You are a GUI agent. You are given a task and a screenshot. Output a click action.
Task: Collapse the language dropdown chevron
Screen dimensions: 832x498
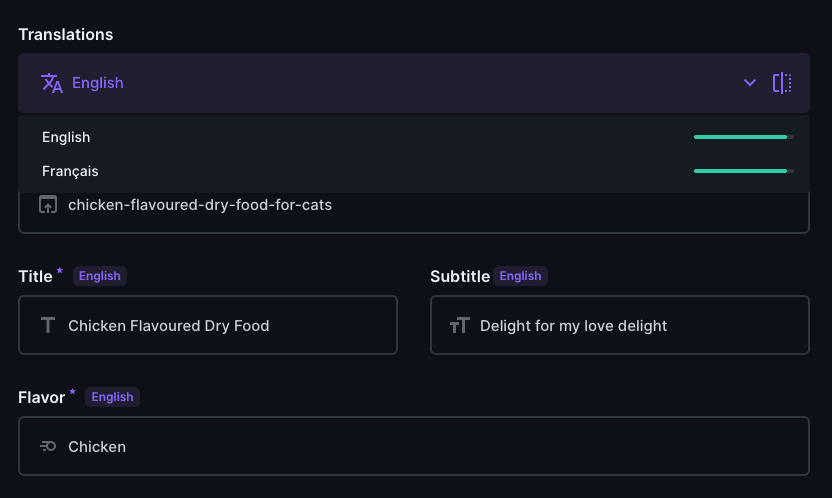pyautogui.click(x=750, y=83)
